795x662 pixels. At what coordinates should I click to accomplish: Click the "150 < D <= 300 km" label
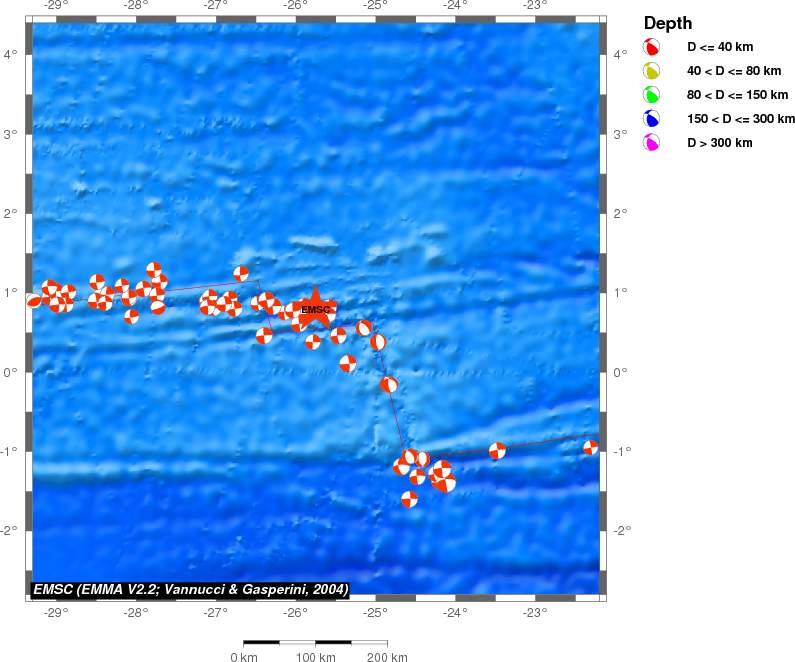coord(732,119)
